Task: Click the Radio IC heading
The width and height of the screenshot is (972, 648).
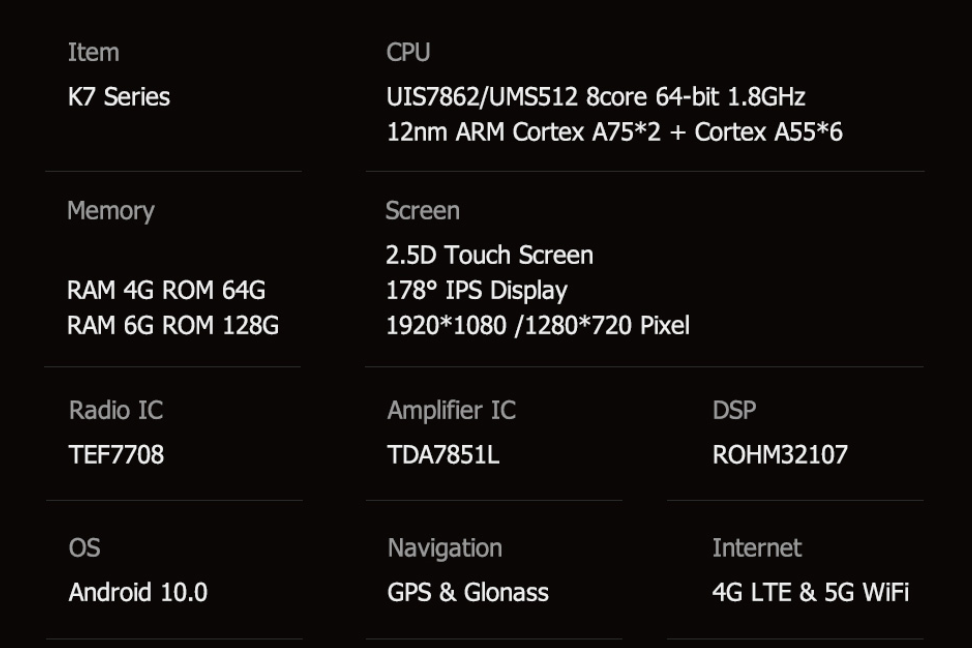Action: coord(115,410)
